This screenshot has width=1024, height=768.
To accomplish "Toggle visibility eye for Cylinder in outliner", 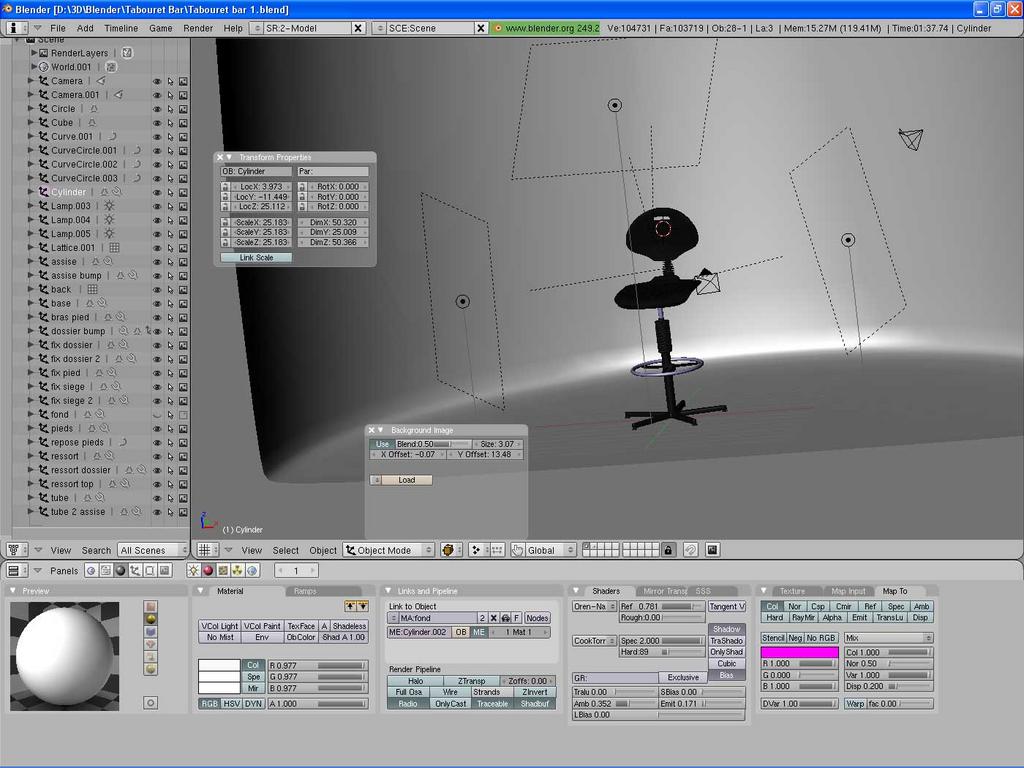I will tap(157, 193).
